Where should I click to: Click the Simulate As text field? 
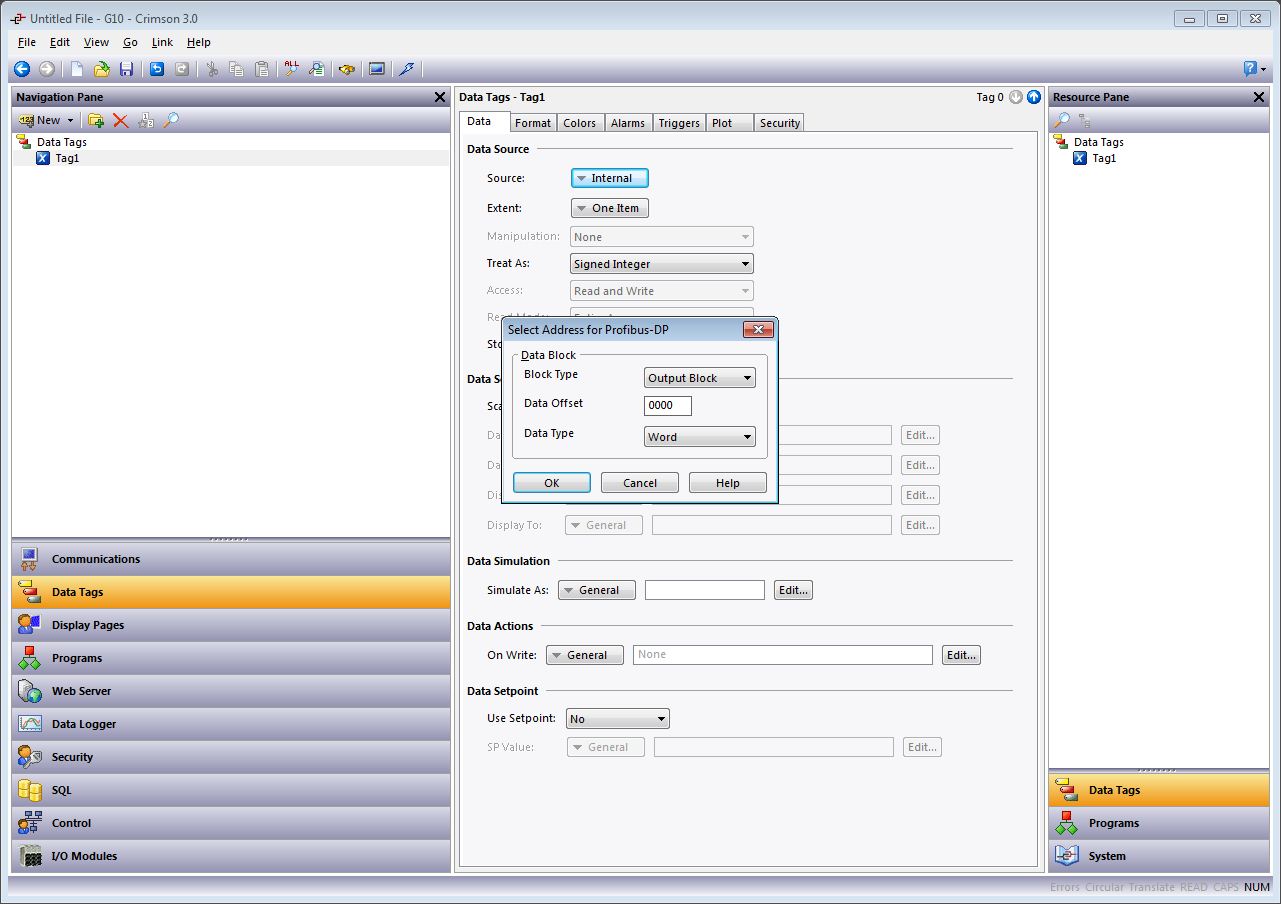point(705,590)
